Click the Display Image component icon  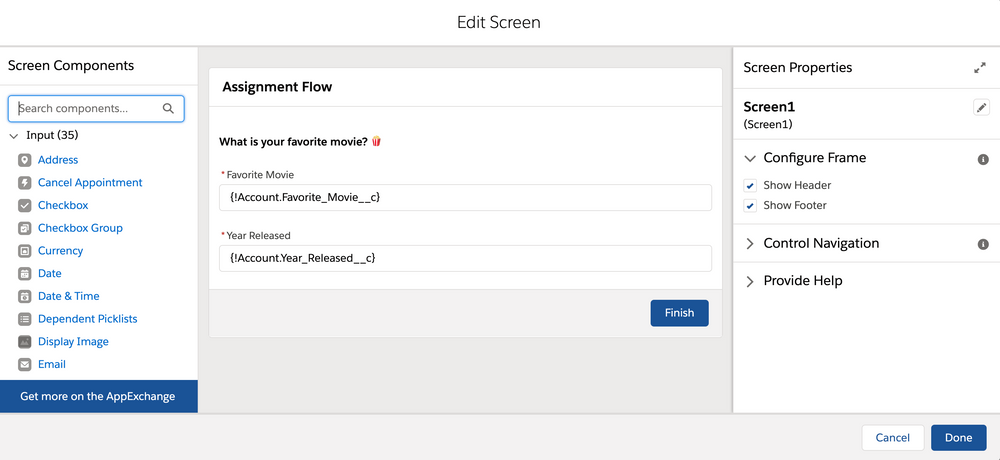[25, 341]
